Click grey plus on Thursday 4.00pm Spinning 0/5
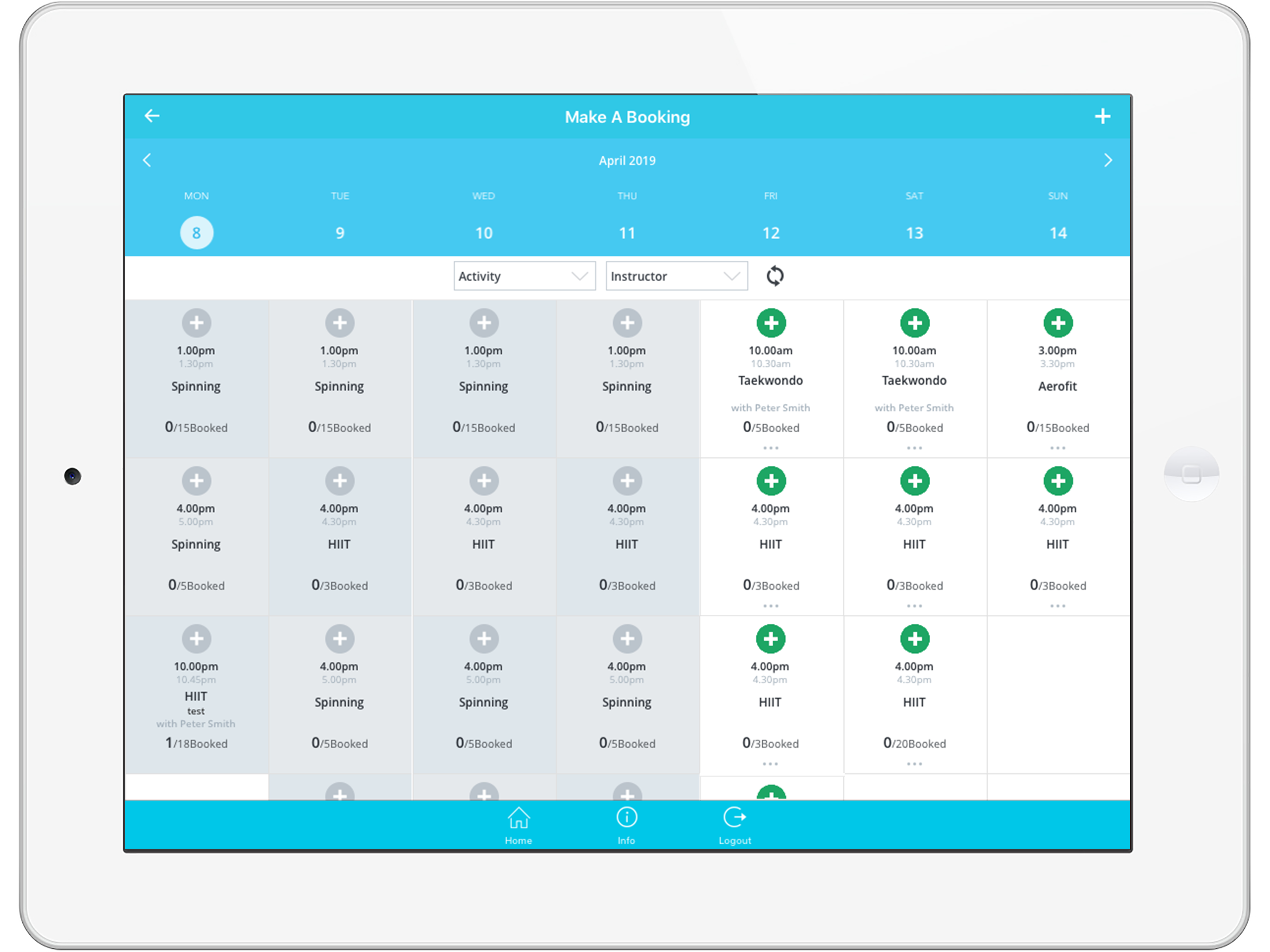This screenshot has width=1270, height=952. (x=627, y=639)
